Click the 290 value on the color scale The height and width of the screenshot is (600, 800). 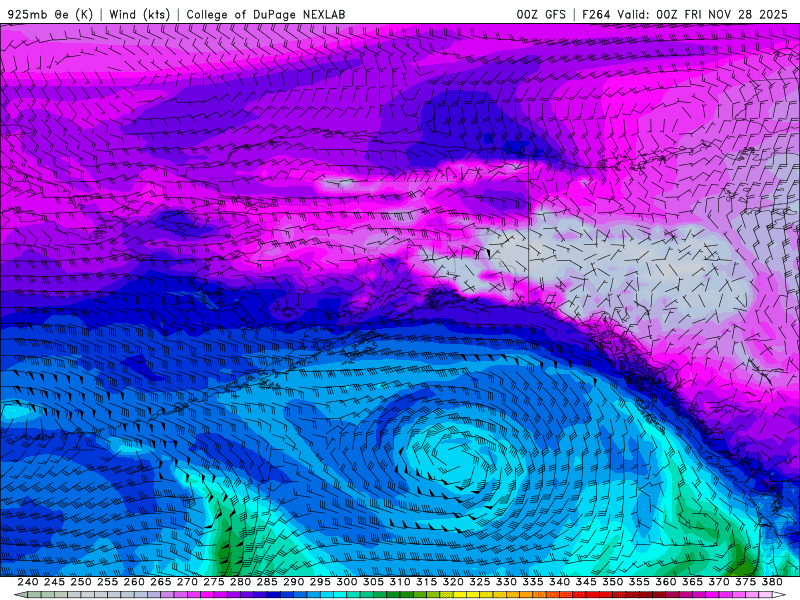[293, 582]
